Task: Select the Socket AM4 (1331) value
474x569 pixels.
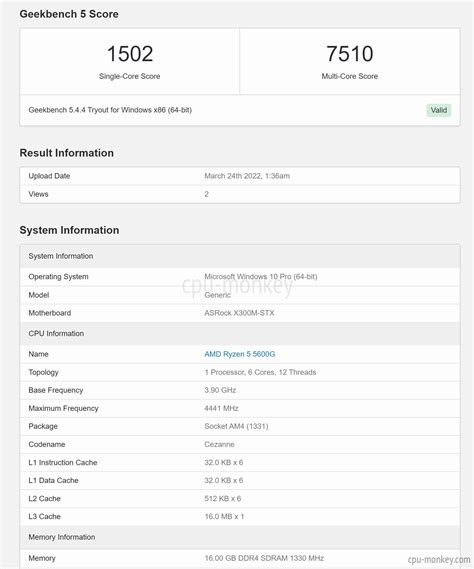Action: [236, 426]
